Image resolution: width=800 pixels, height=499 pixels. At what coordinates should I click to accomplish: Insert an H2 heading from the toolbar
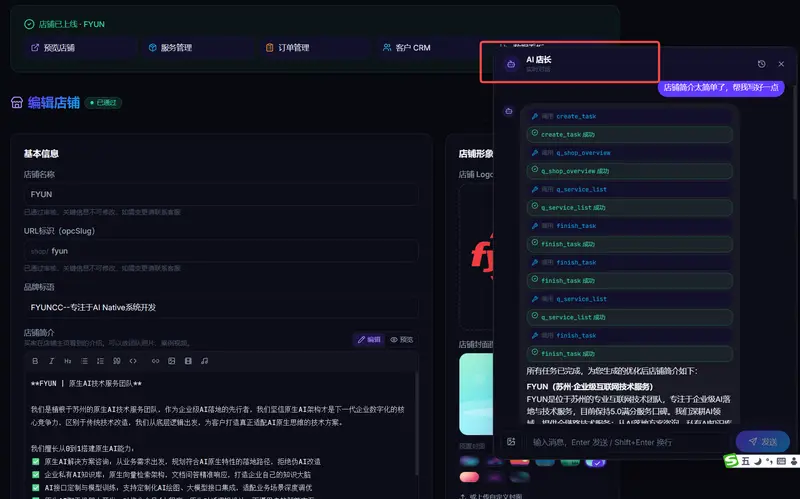(67, 361)
